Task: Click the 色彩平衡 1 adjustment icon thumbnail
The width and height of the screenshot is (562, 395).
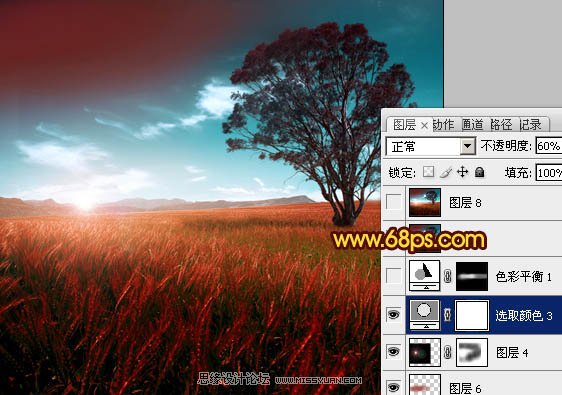Action: coord(424,276)
